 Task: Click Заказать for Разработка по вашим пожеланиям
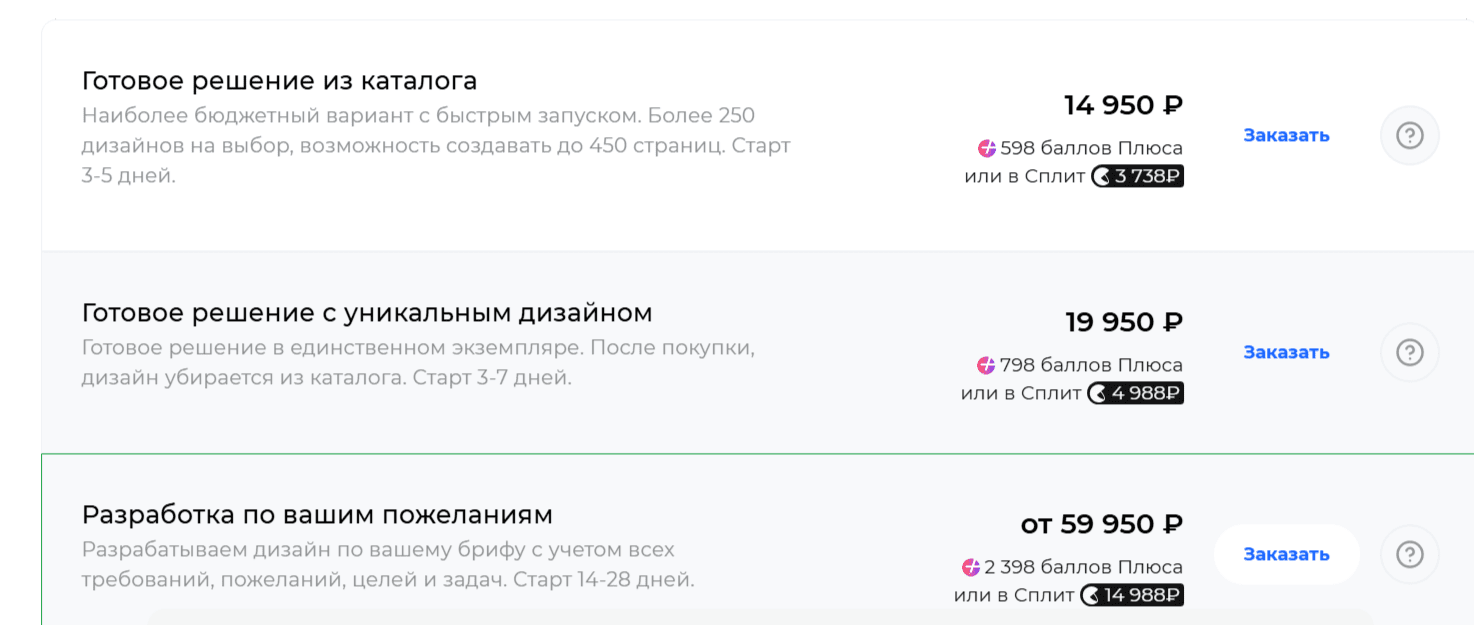tap(1286, 553)
